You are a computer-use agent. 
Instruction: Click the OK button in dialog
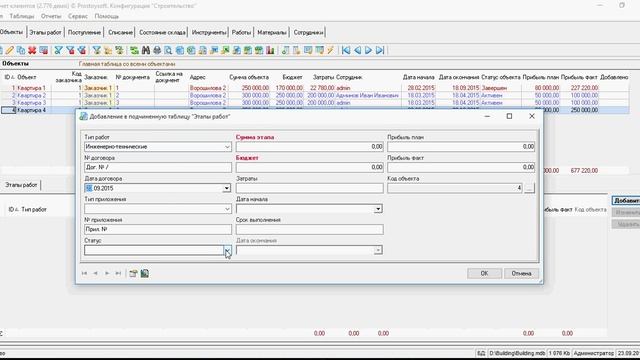(484, 273)
